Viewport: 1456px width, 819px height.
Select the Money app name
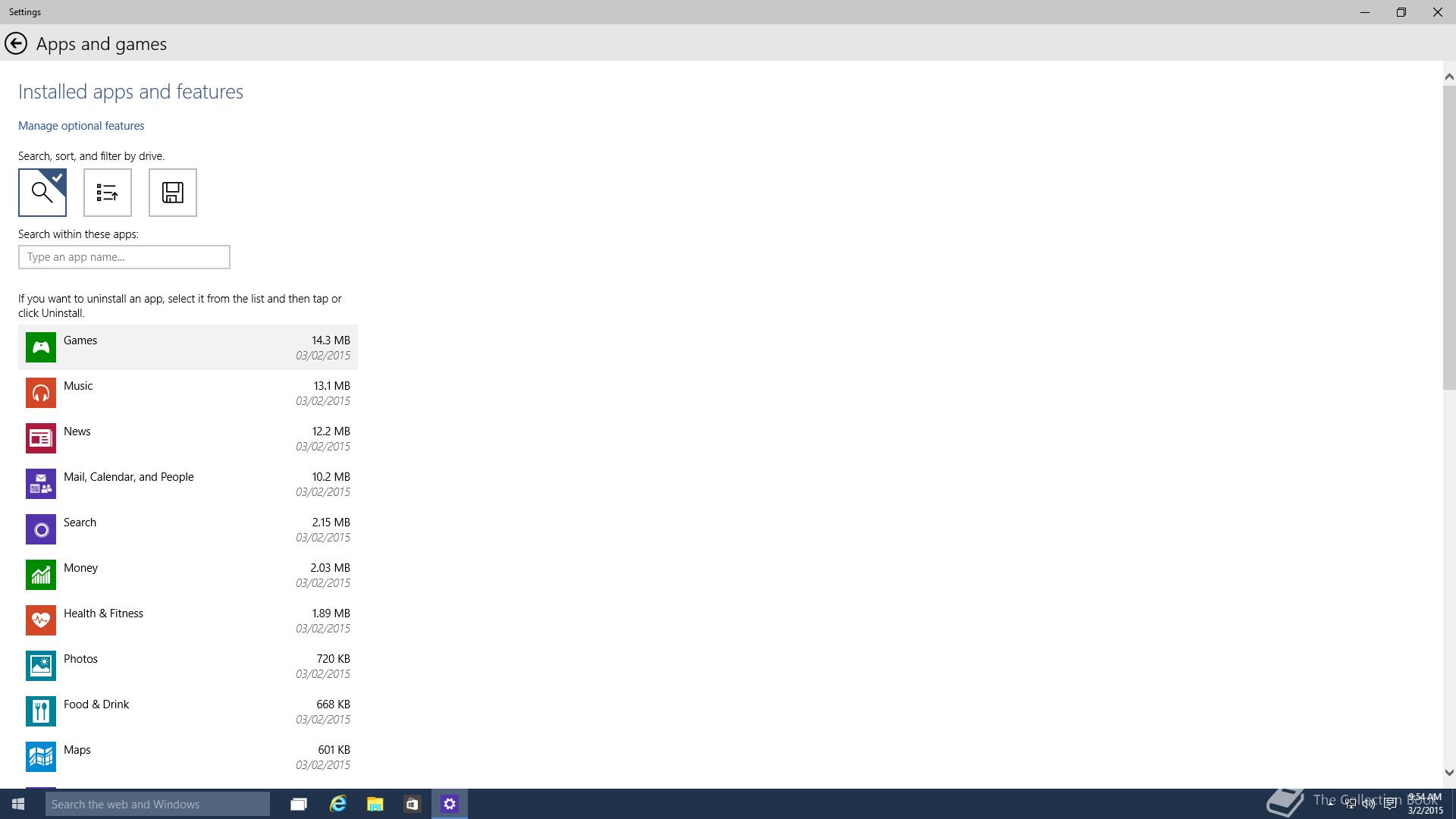tap(80, 568)
